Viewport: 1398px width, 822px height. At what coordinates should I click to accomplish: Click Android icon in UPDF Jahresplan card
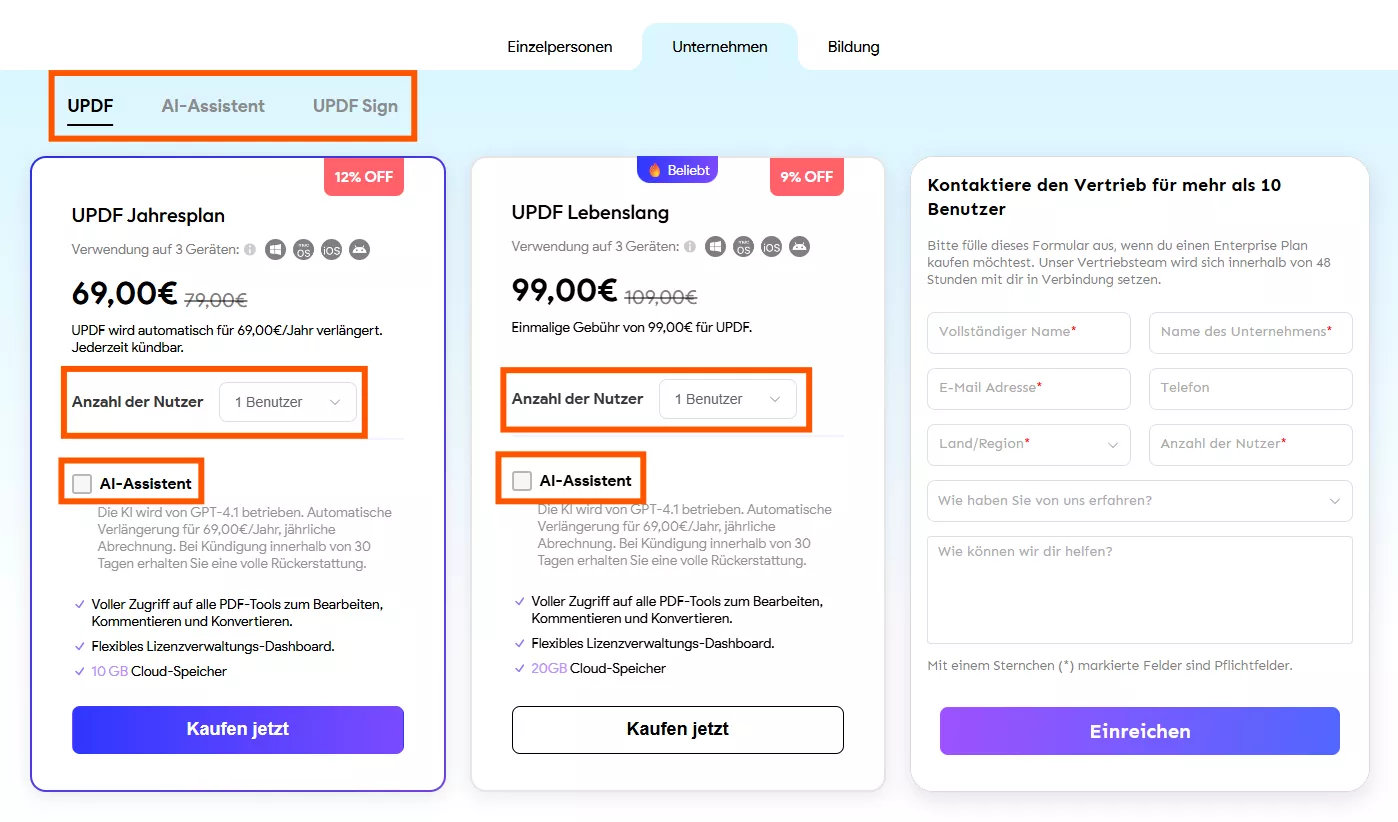[x=359, y=249]
